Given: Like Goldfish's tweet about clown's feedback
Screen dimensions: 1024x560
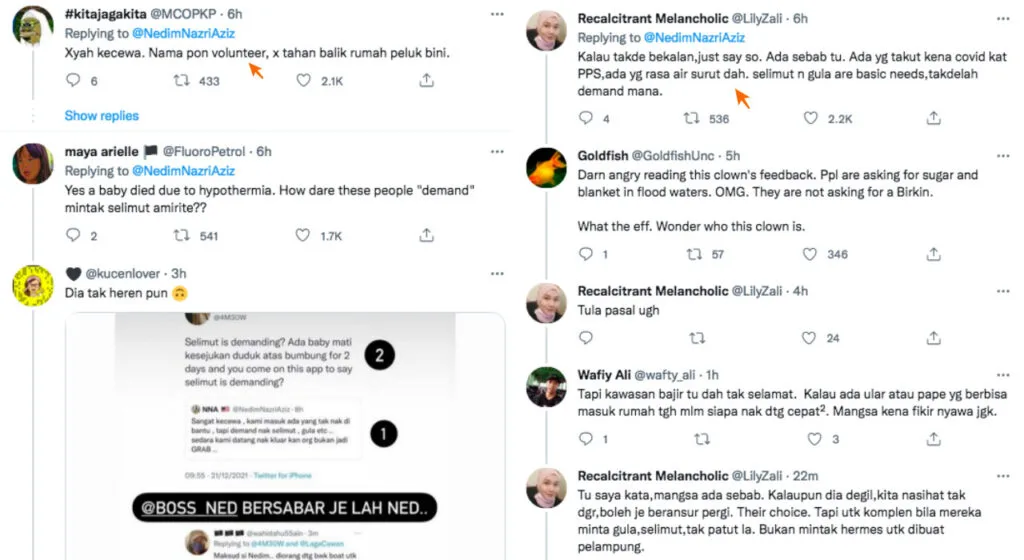Looking at the screenshot, I should (810, 254).
